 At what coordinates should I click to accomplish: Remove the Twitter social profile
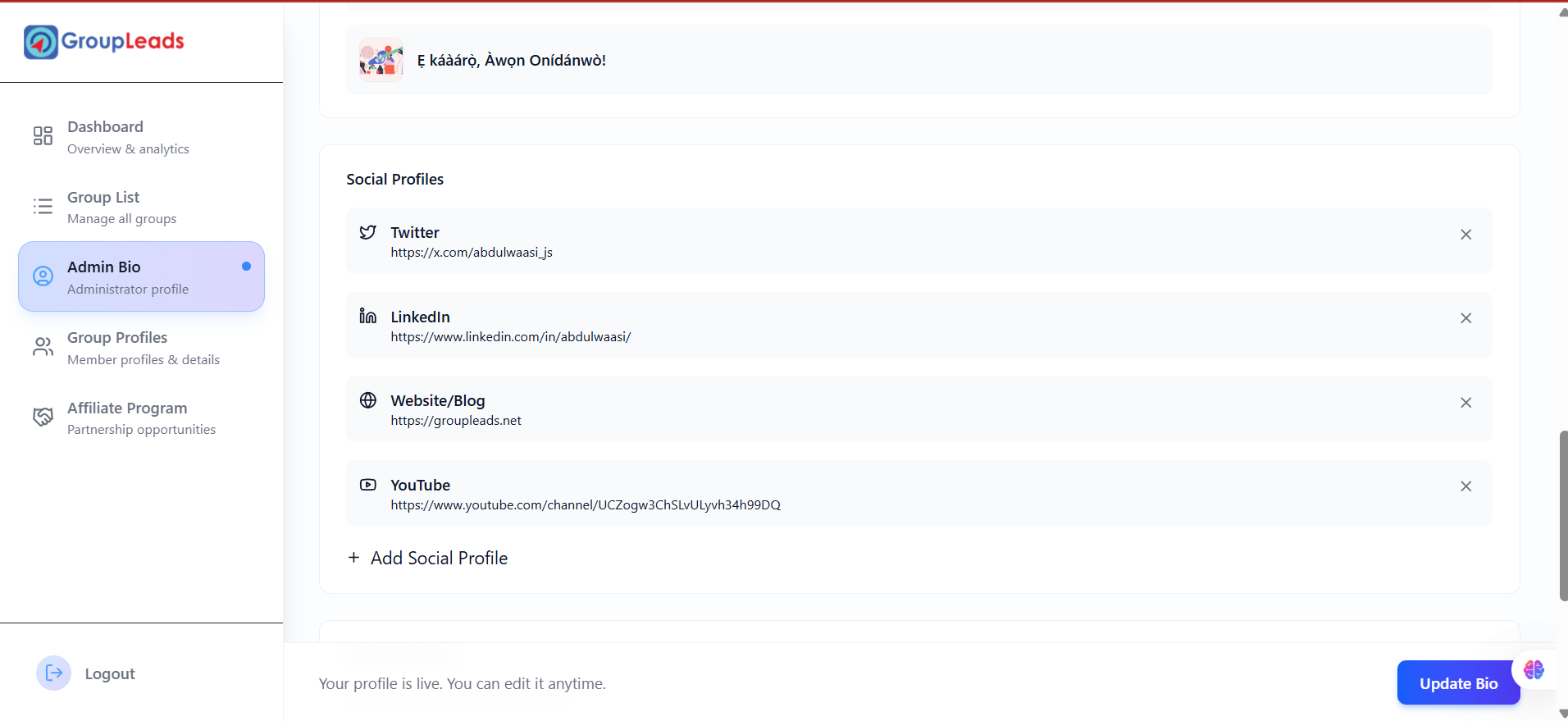click(1466, 235)
